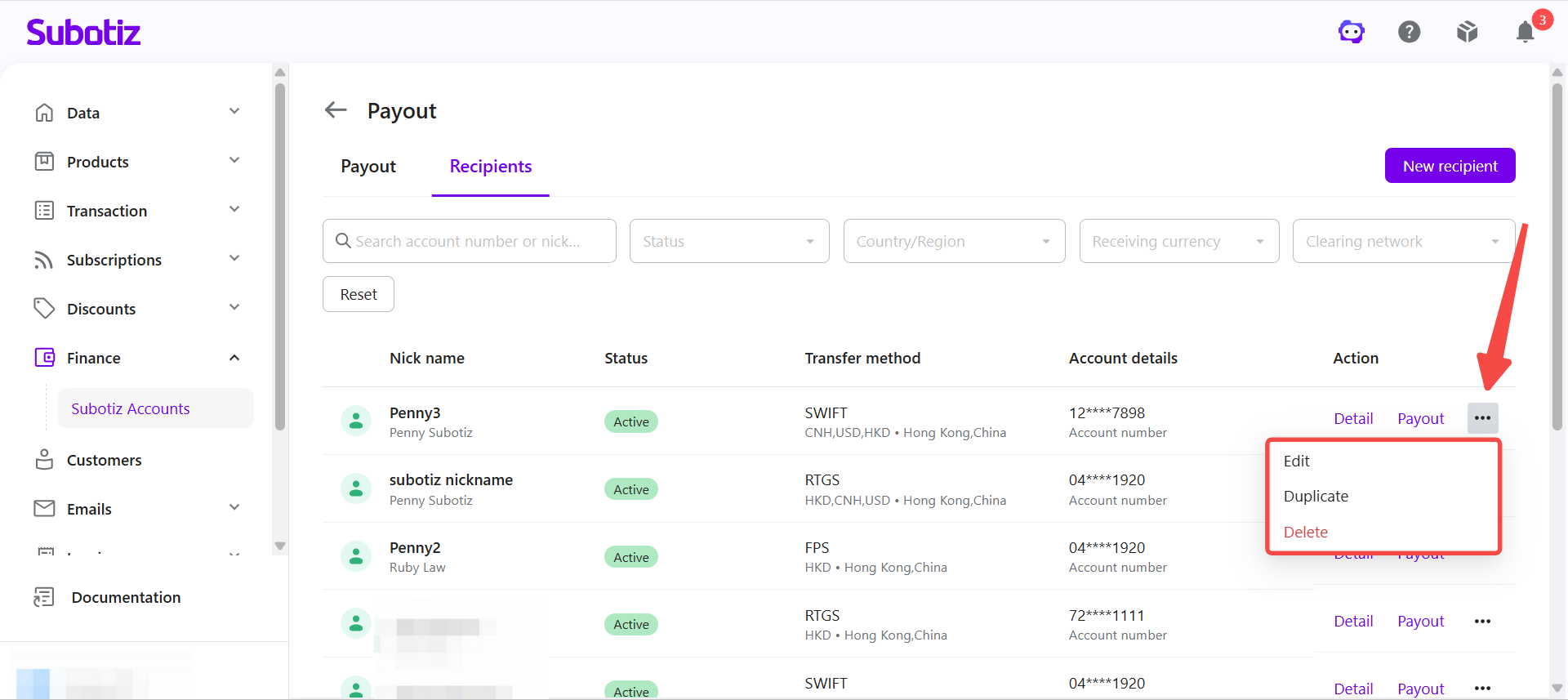The image size is (1568, 700).
Task: Select the Recipients tab
Action: coord(491,167)
